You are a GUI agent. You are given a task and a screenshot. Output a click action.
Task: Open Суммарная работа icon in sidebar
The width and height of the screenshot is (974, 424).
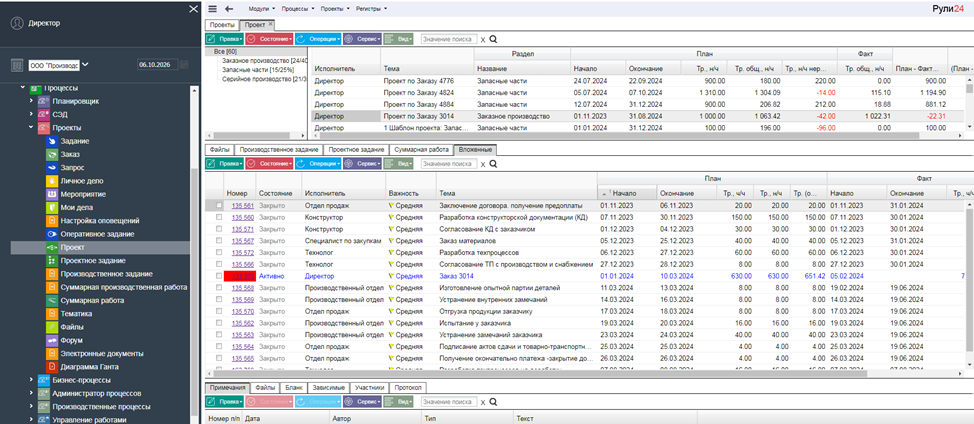(x=52, y=300)
